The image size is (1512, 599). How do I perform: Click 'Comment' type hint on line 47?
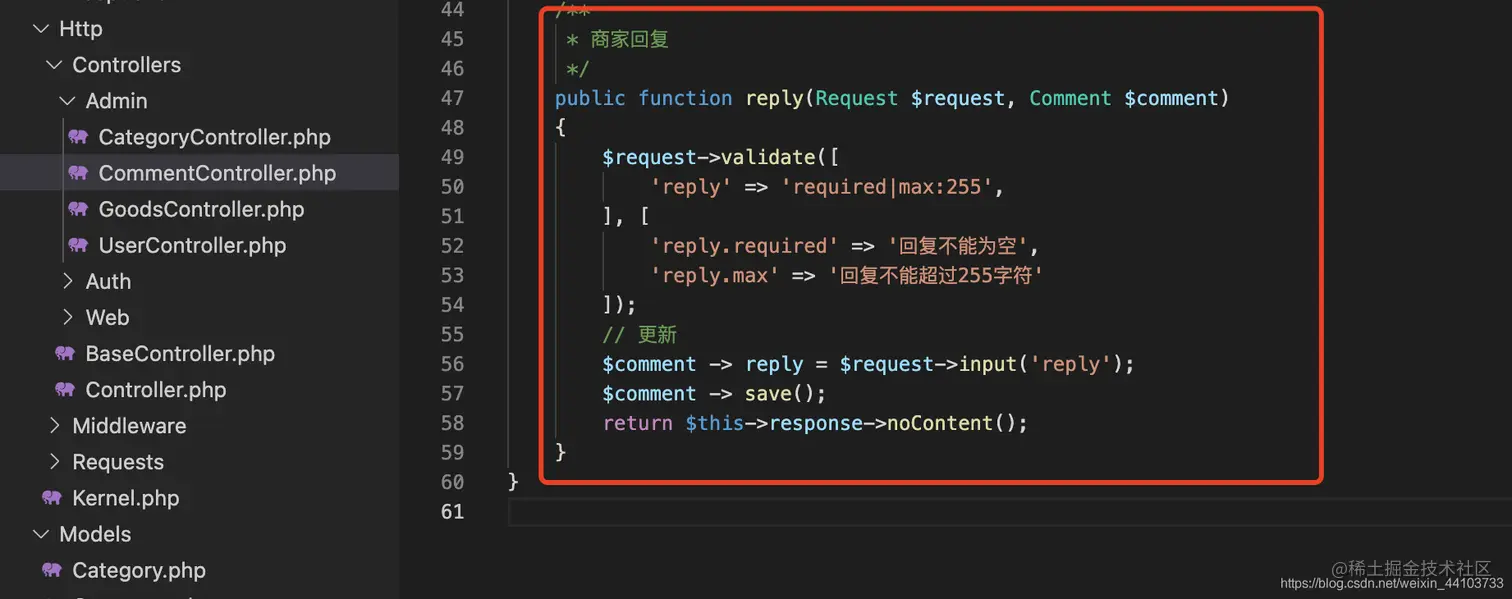click(1070, 98)
